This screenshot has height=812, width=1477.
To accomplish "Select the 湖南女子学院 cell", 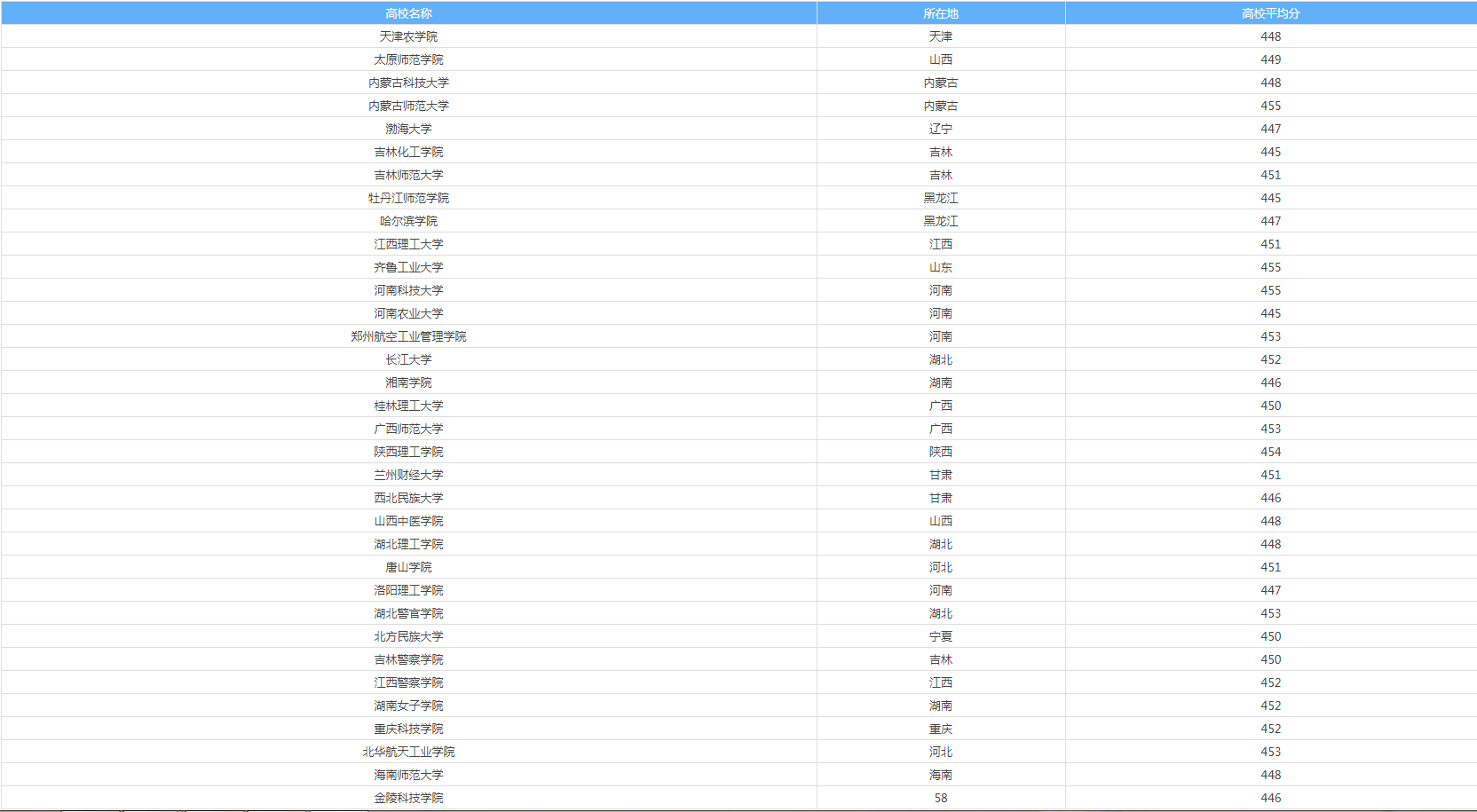I will (x=408, y=706).
